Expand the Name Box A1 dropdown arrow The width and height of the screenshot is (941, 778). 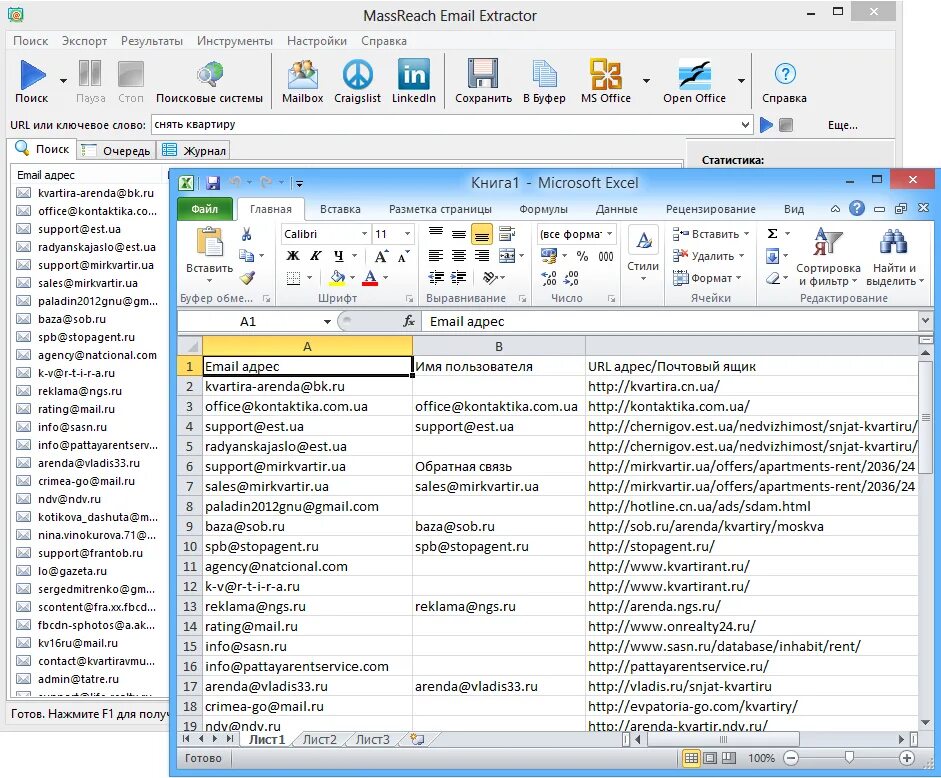pyautogui.click(x=327, y=322)
